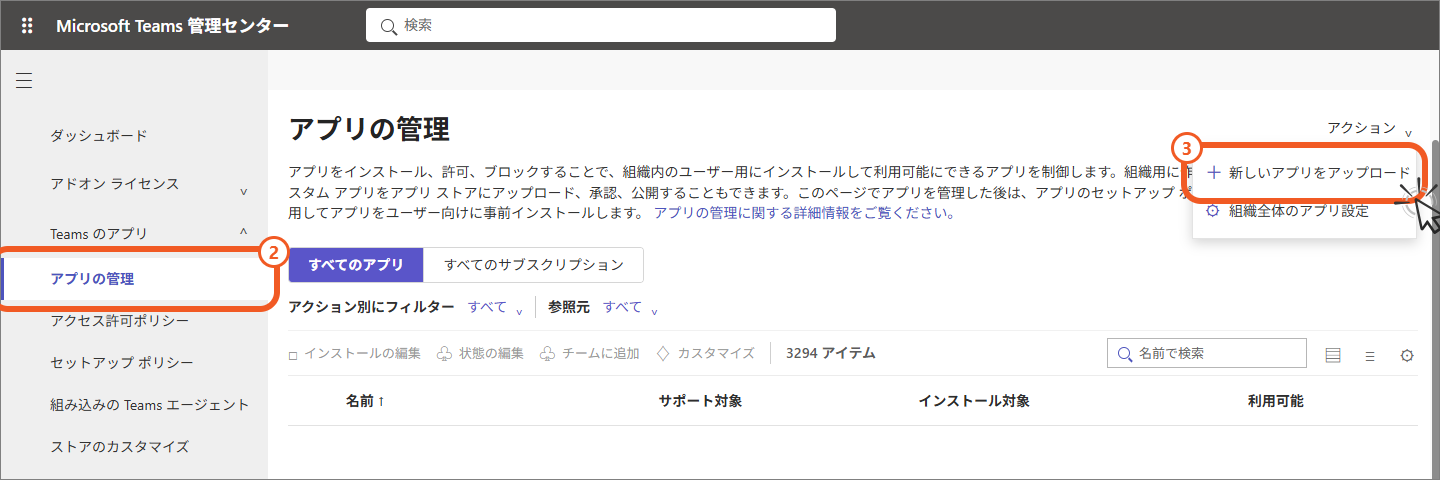Open アクション別にフィルター すべて dropdown

pos(496,308)
